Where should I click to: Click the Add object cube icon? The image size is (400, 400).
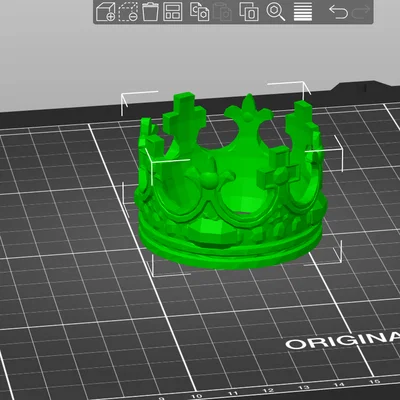(105, 12)
